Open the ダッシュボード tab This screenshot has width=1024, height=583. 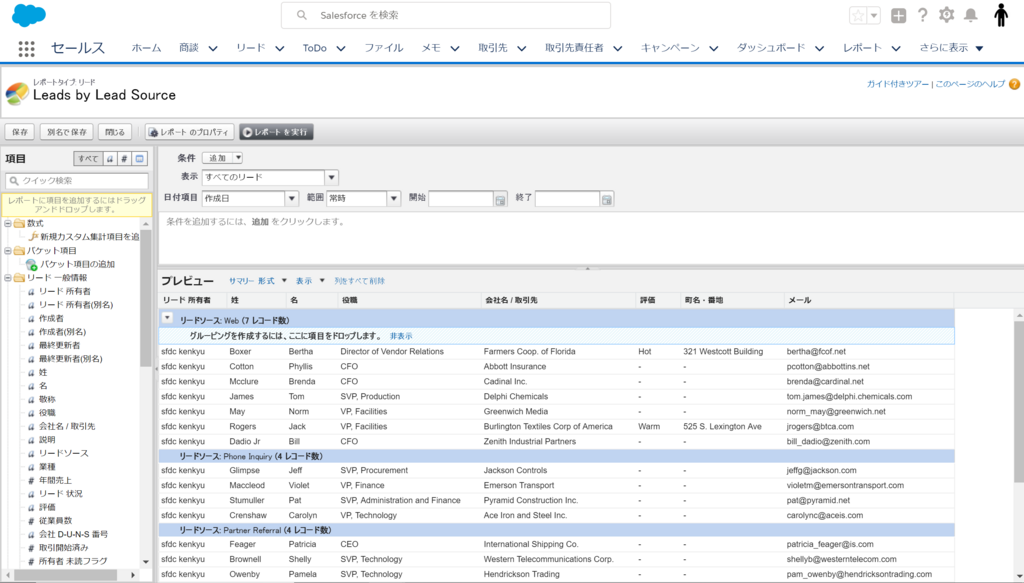(771, 48)
